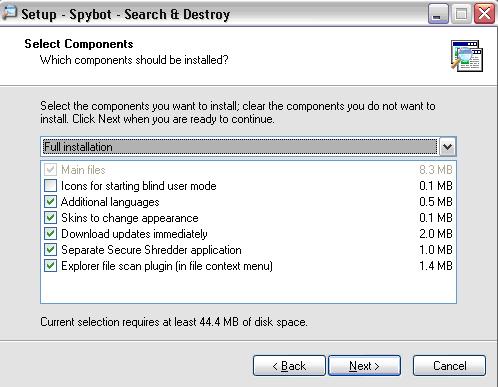Click 'Explorer file scan plugin' label

point(167,266)
